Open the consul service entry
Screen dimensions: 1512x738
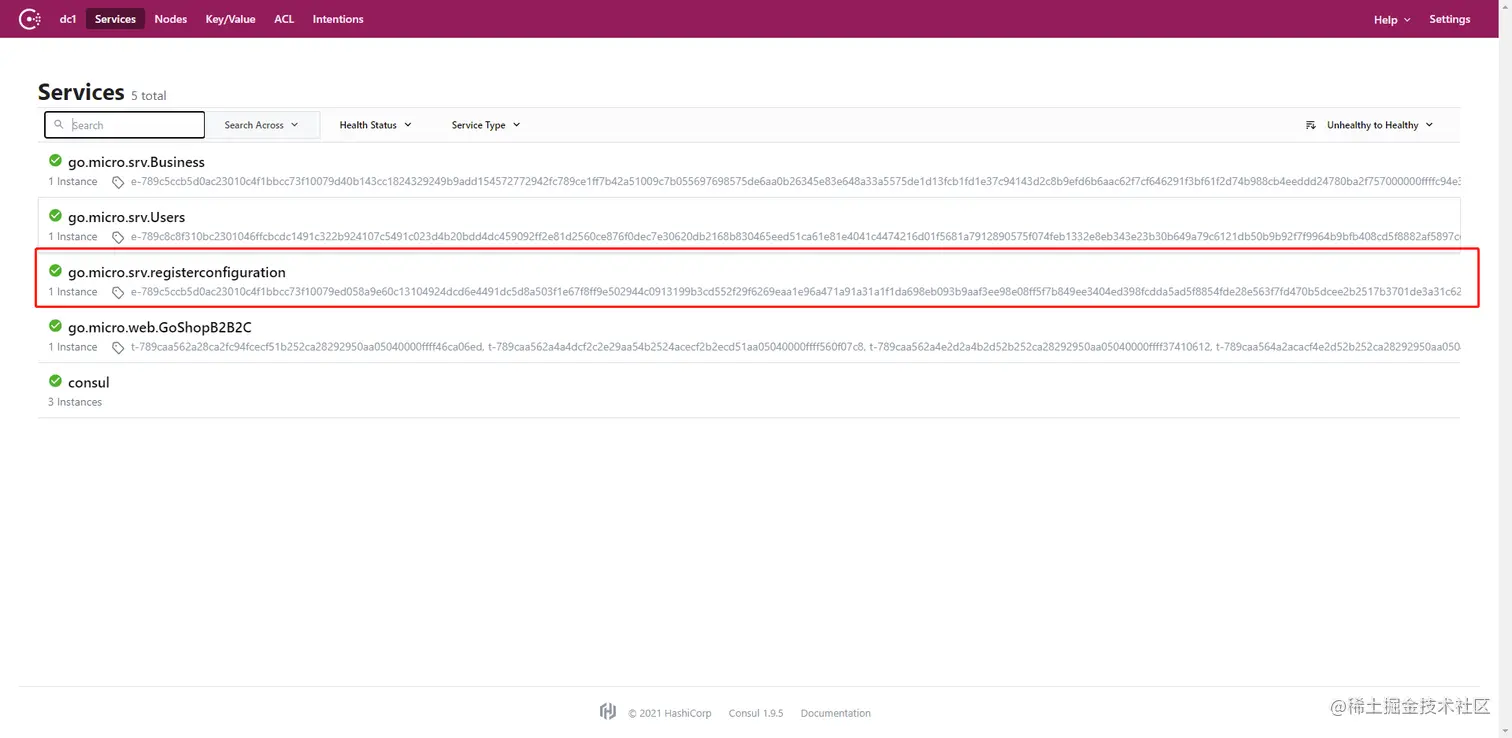[88, 382]
